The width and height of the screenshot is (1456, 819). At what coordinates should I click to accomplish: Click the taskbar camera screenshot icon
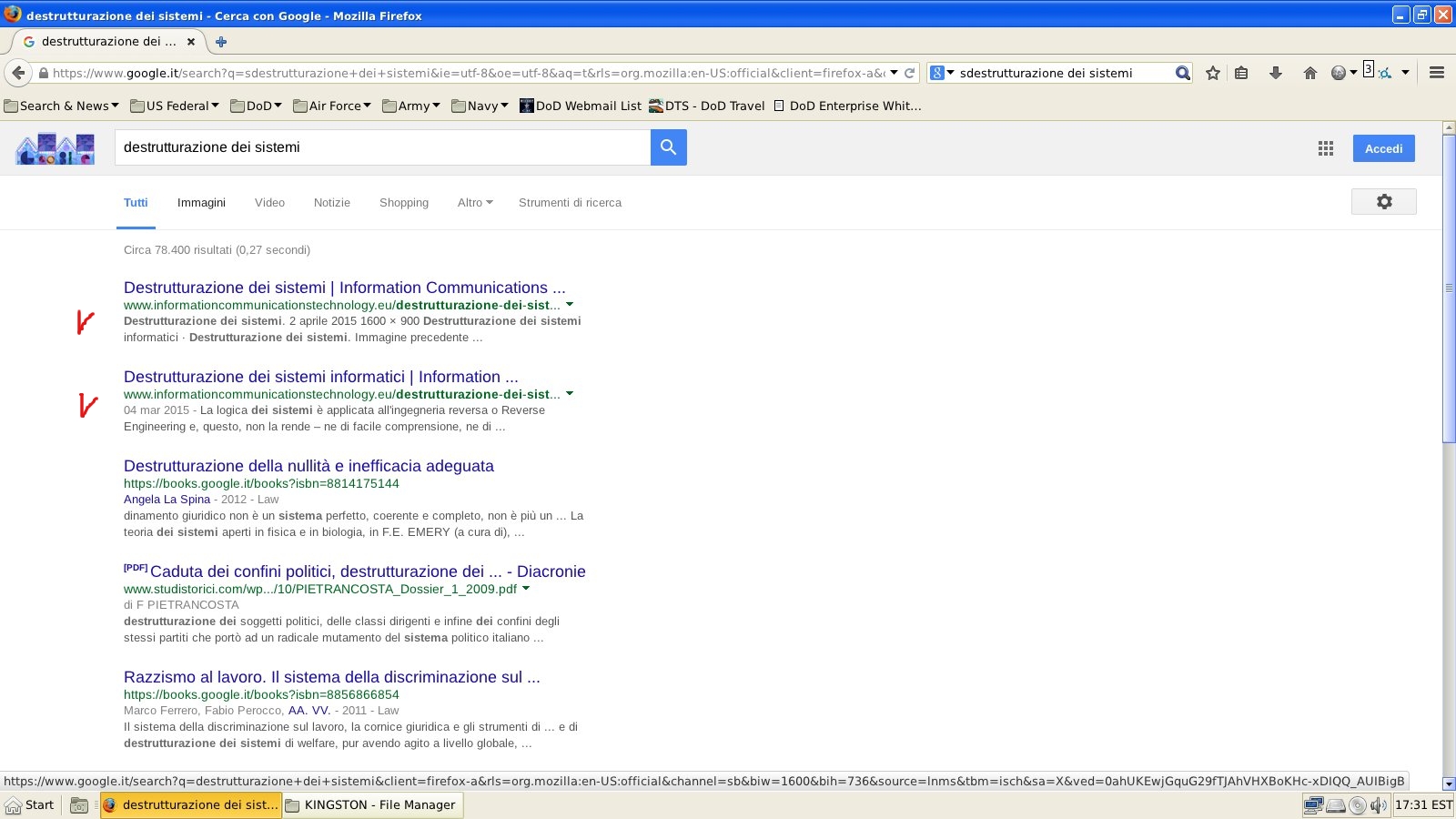pos(79,805)
